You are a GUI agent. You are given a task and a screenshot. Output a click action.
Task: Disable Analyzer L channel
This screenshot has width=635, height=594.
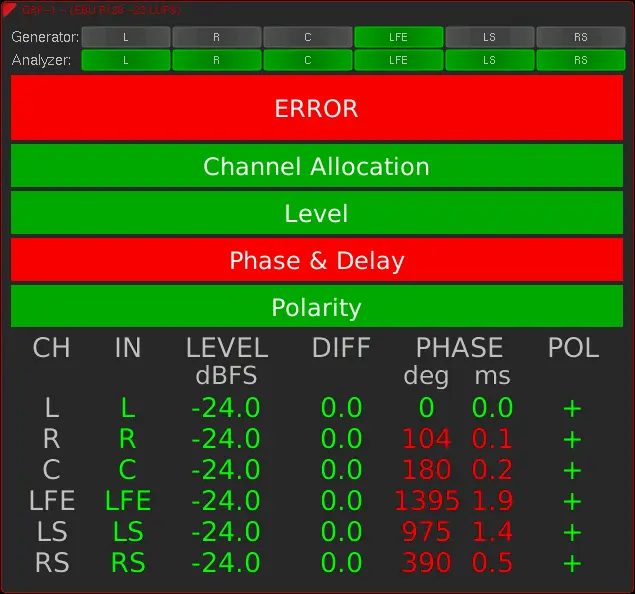pyautogui.click(x=126, y=60)
